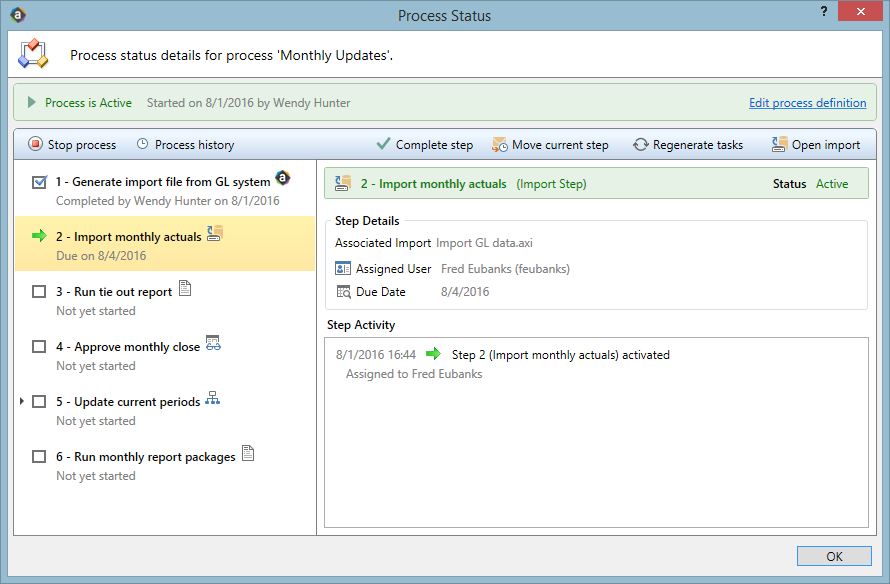Click the Move current step icon
The width and height of the screenshot is (890, 584).
click(499, 145)
